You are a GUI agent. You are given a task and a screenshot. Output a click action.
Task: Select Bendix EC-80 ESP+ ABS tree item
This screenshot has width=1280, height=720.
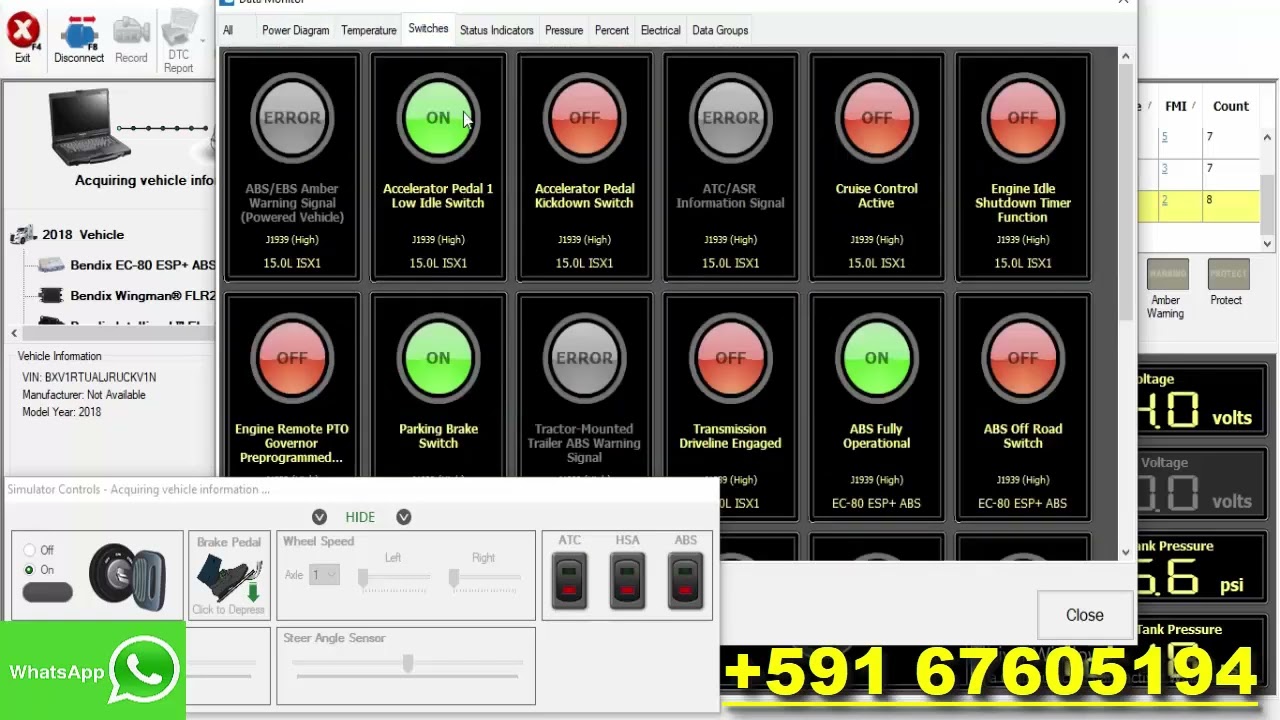(142, 265)
